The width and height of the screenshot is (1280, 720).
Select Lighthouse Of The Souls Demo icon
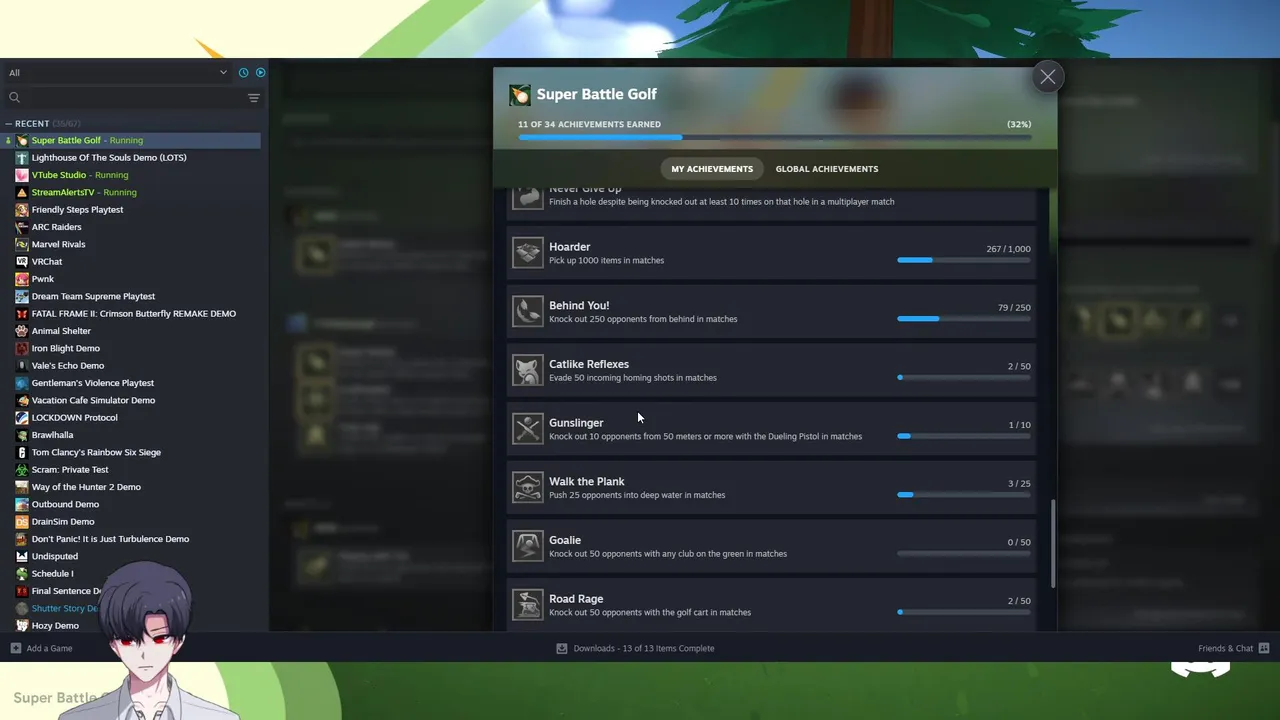pos(22,158)
